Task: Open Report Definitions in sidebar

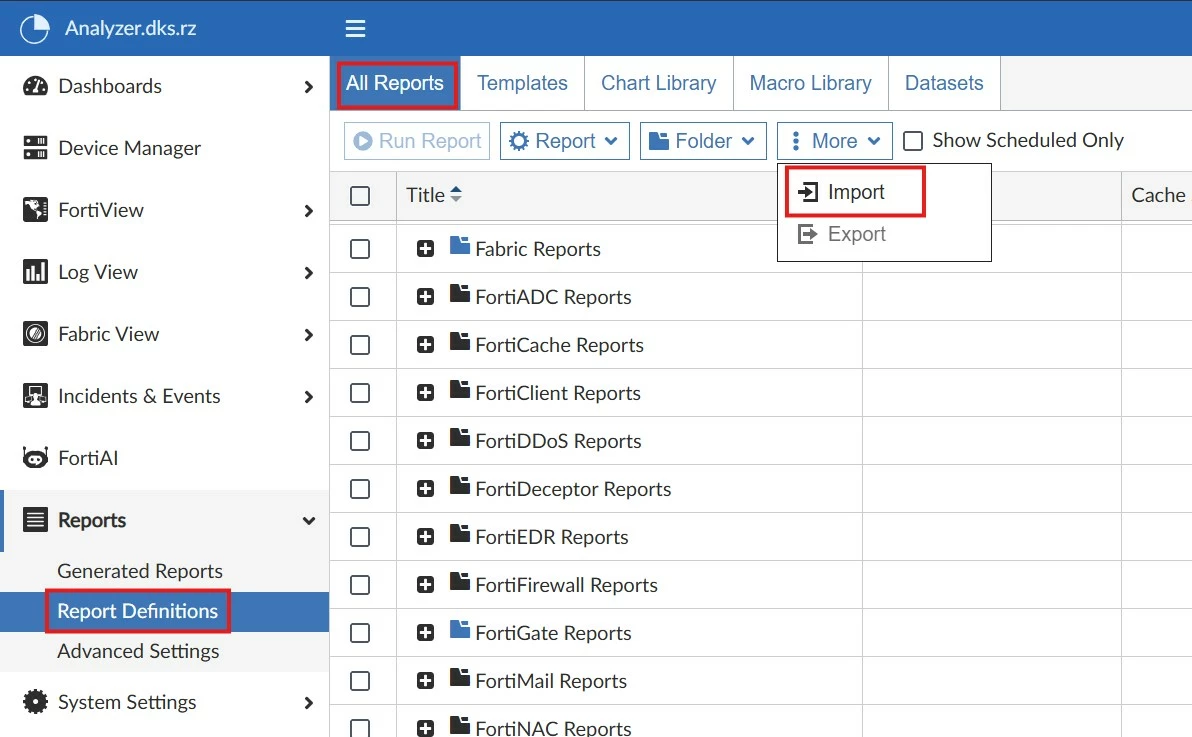Action: click(138, 611)
